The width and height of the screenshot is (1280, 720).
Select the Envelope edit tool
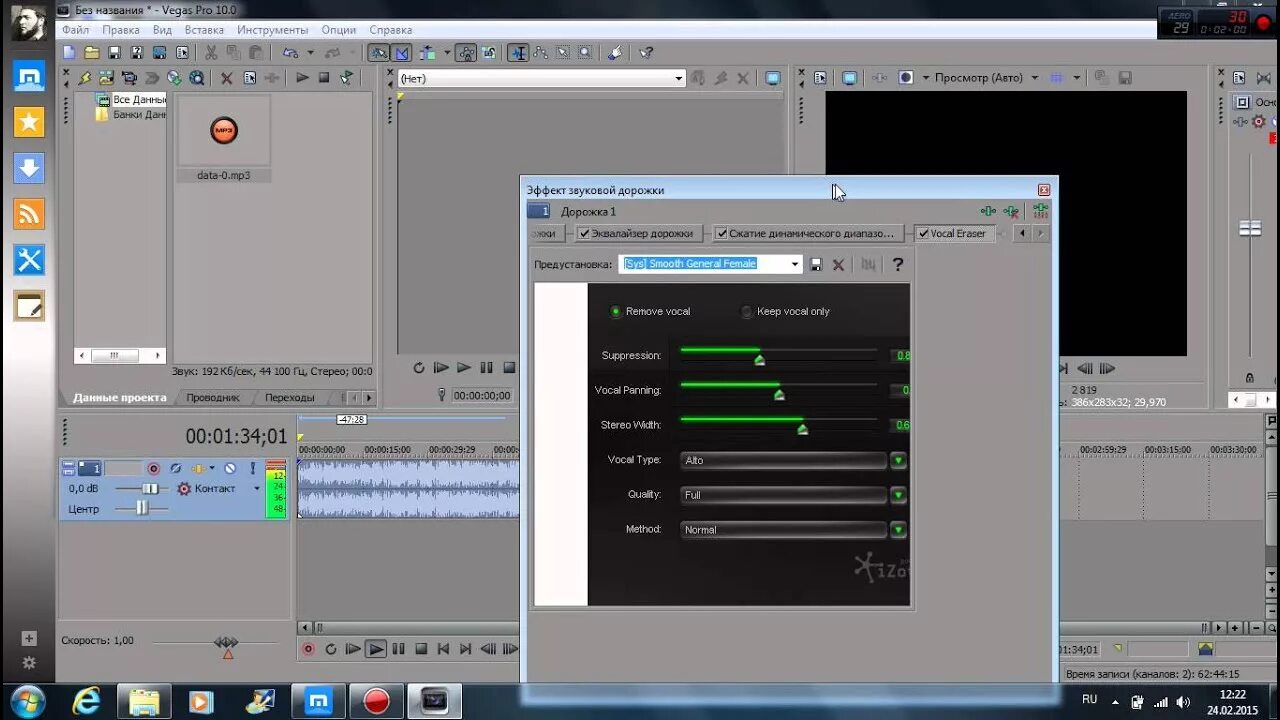pyautogui.click(x=540, y=53)
